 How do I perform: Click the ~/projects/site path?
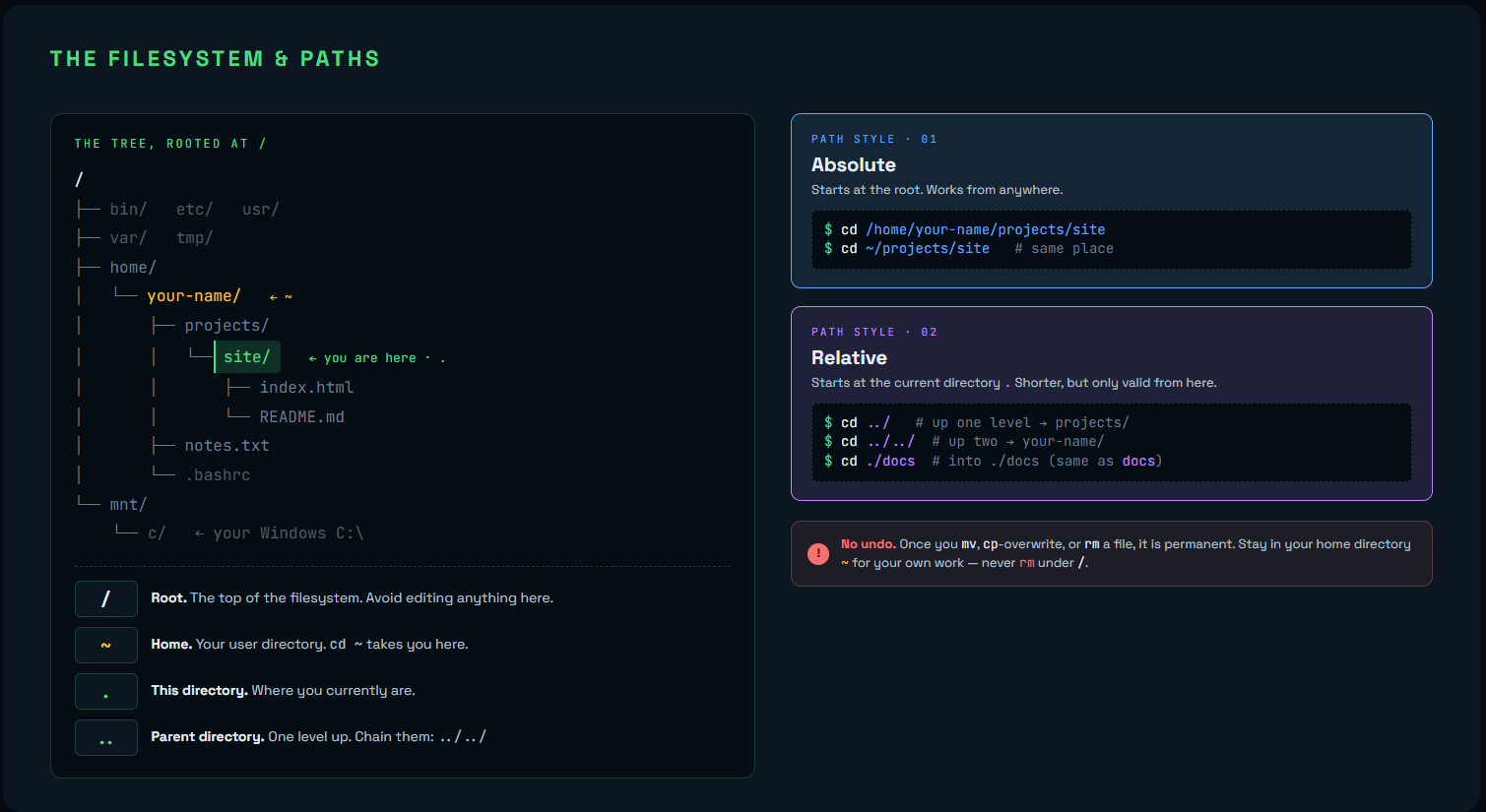click(928, 249)
